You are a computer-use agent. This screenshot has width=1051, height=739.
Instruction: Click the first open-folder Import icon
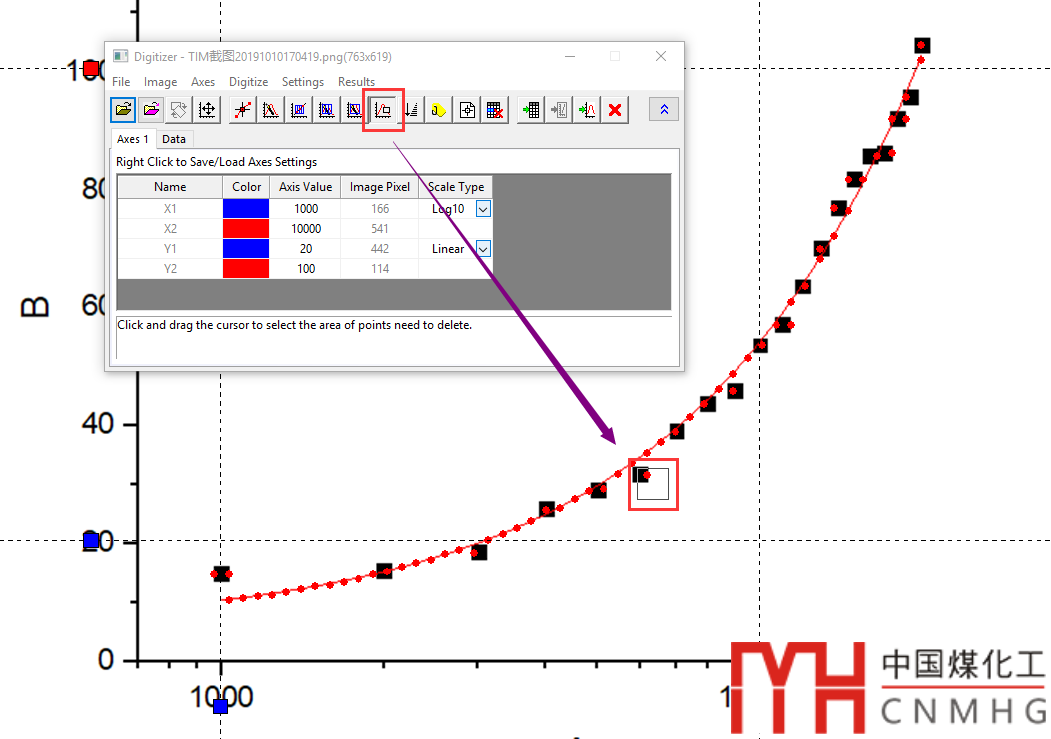[123, 110]
